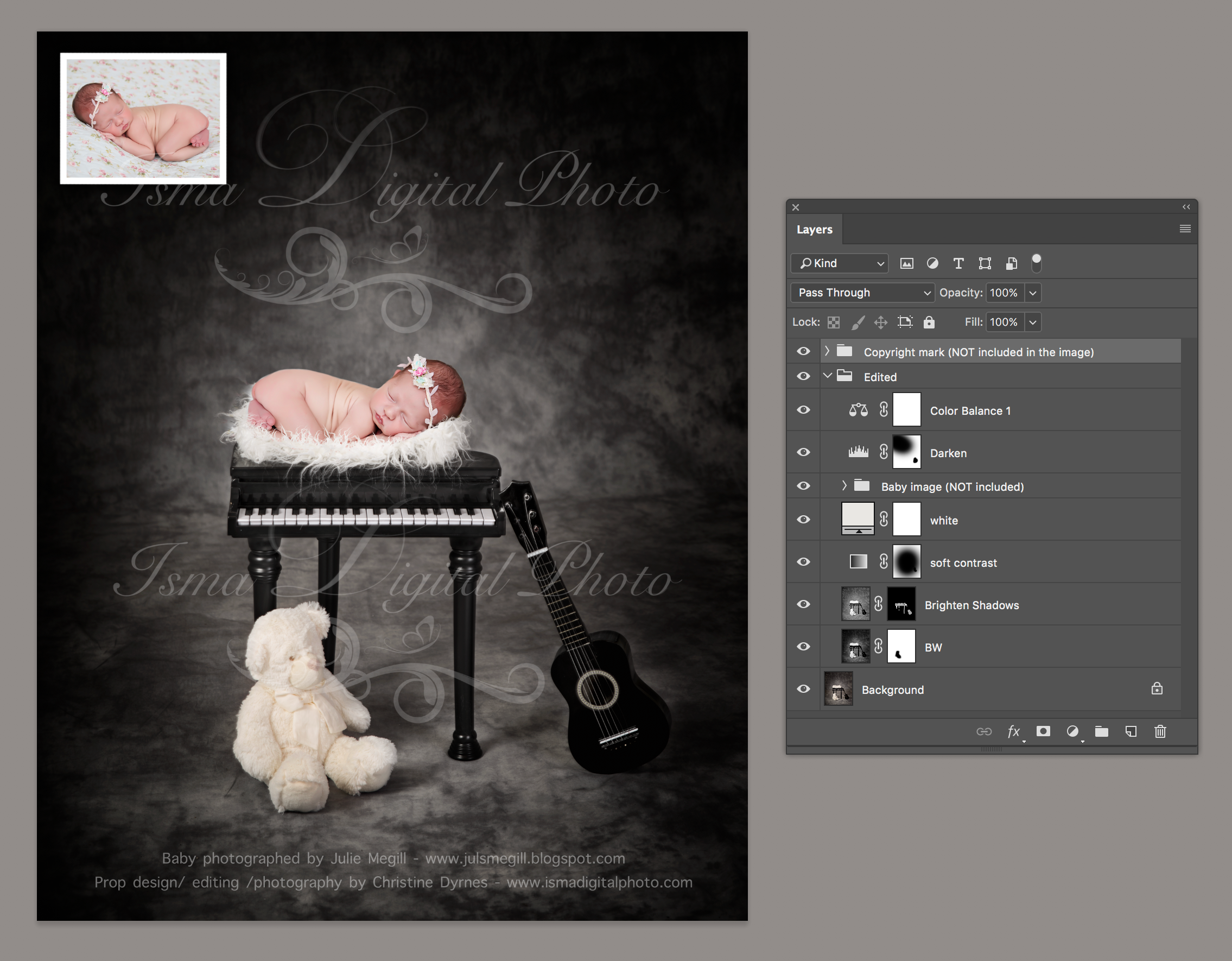Lock position move icon
The height and width of the screenshot is (961, 1232).
(x=880, y=322)
